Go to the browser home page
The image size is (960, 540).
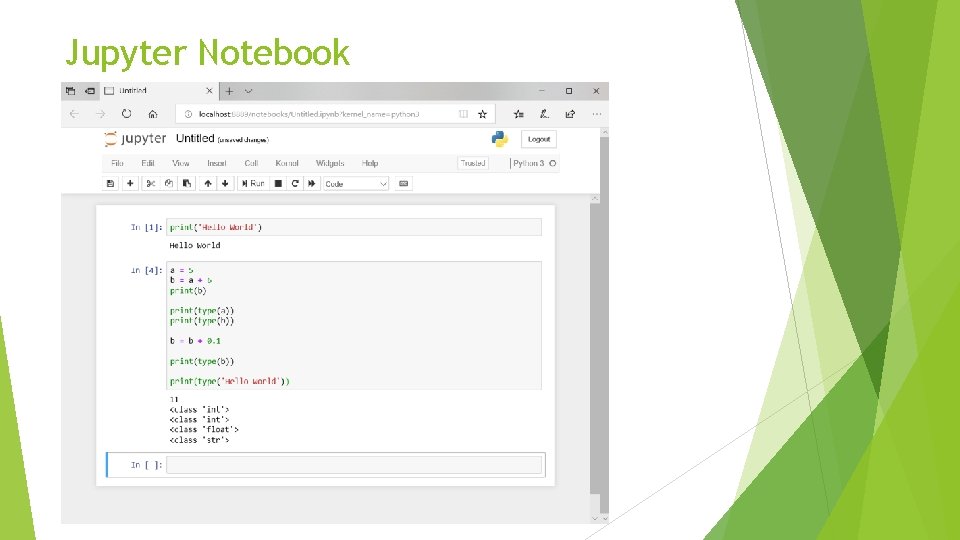pyautogui.click(x=153, y=114)
